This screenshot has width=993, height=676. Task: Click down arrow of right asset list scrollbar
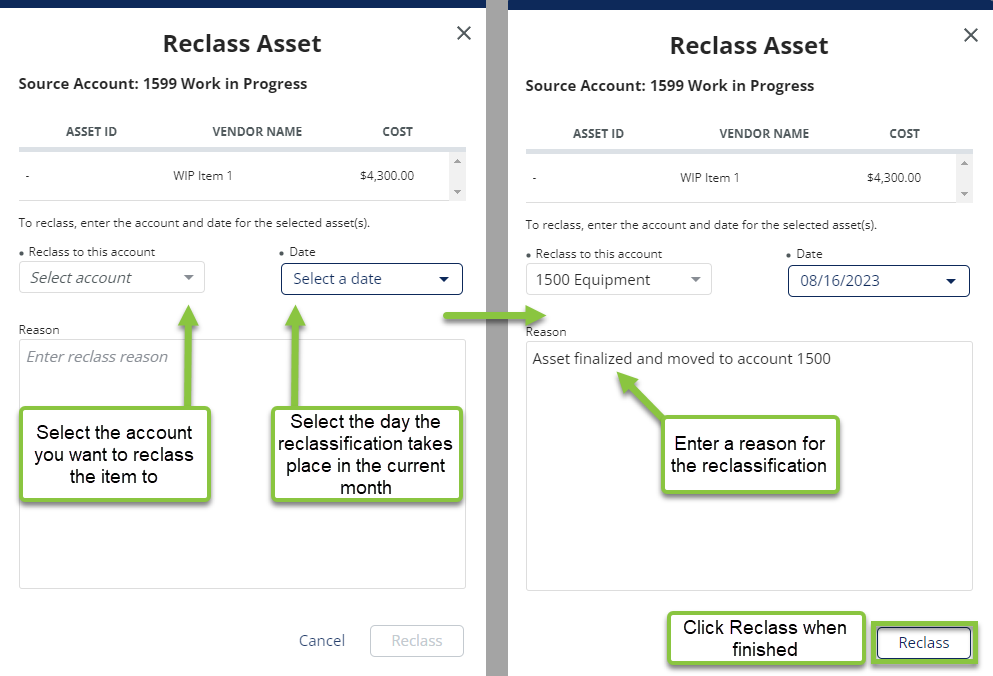(965, 194)
